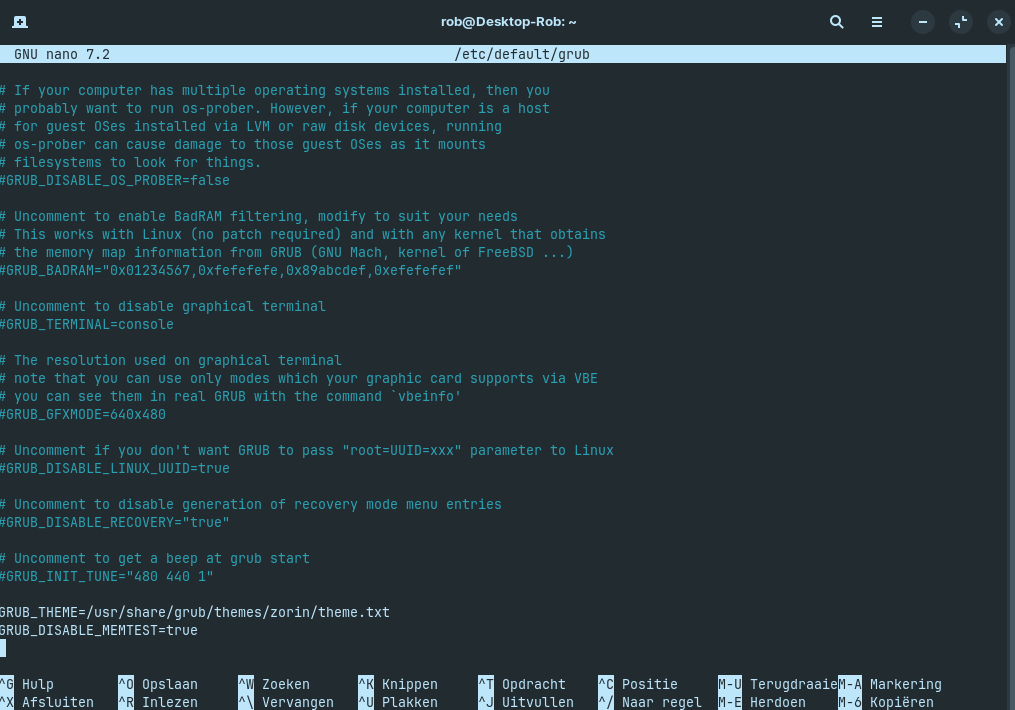Open a new terminal tab
The width and height of the screenshot is (1015, 710).
(x=20, y=22)
